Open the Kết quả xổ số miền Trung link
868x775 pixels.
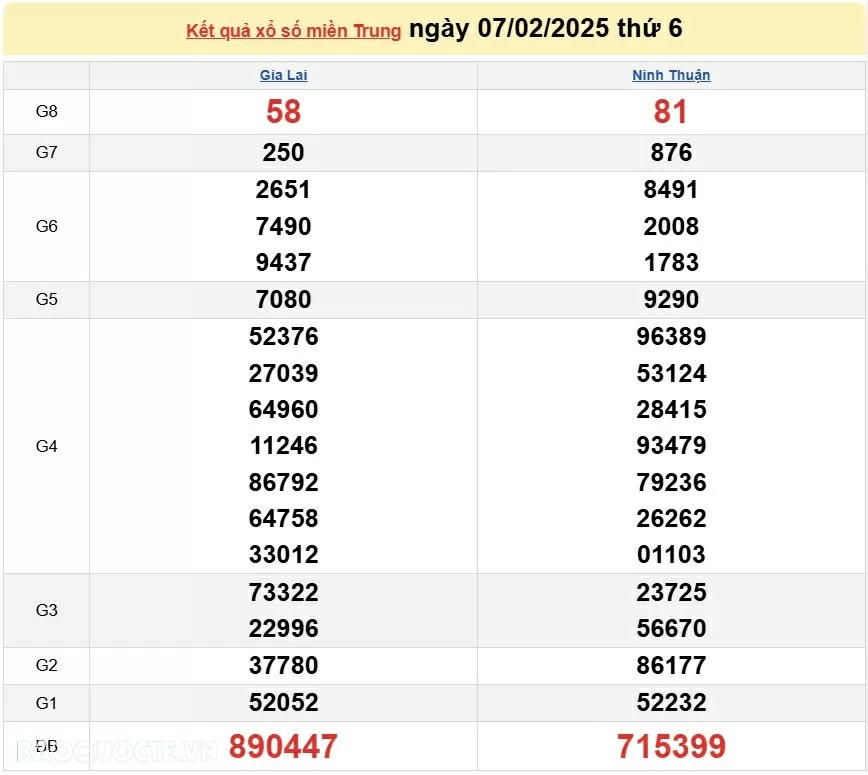[x=293, y=30]
